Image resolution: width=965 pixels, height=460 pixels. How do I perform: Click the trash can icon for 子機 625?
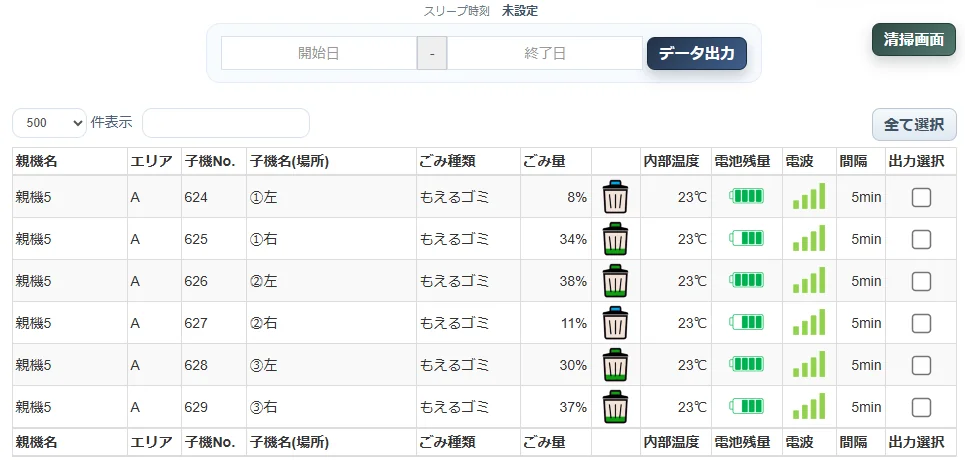point(615,239)
